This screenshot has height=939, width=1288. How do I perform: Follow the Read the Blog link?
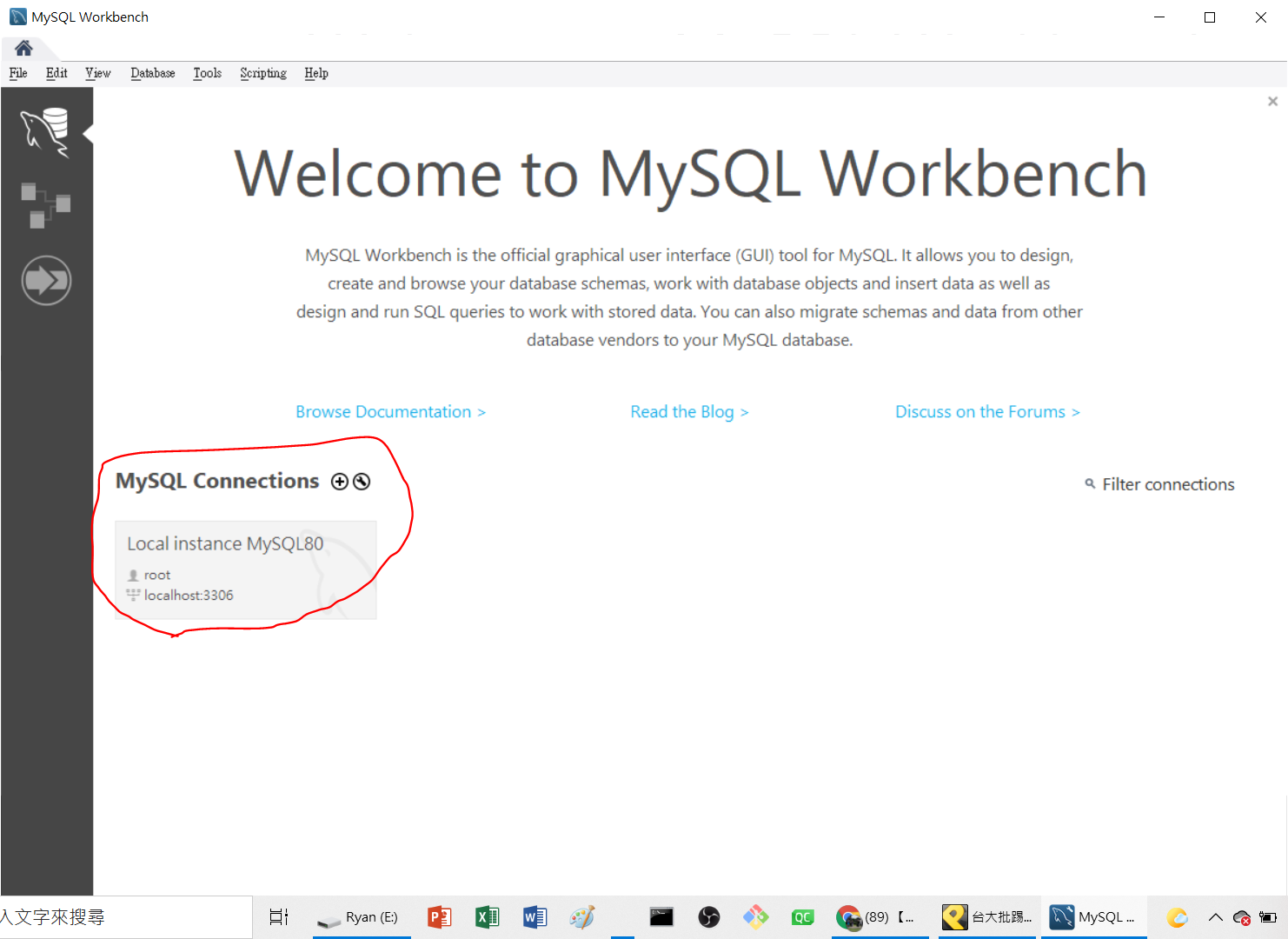689,411
